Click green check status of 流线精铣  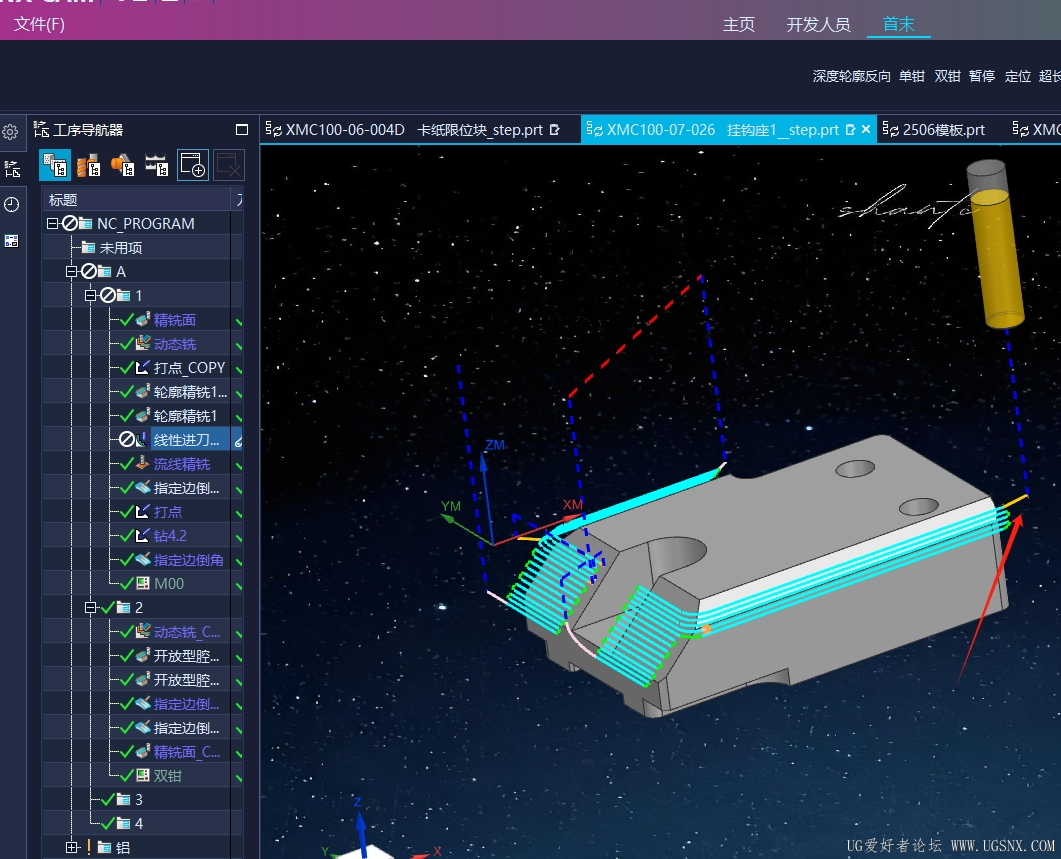pyautogui.click(x=127, y=464)
